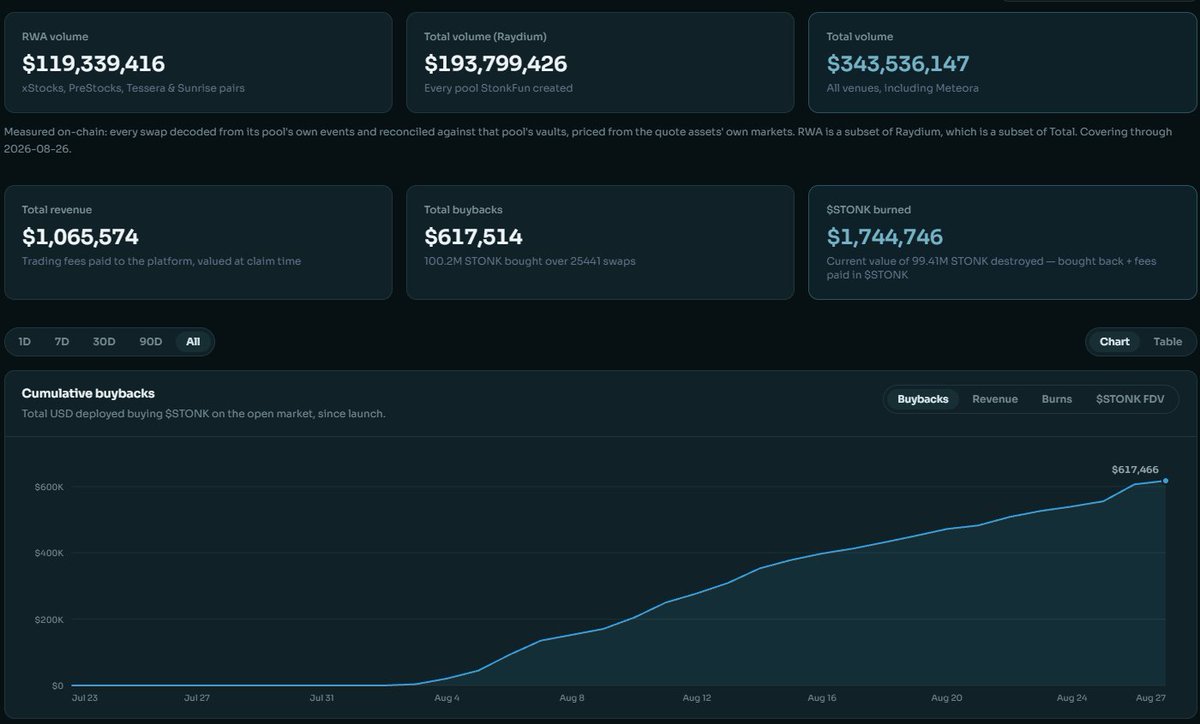The width and height of the screenshot is (1200, 724).
Task: Click the $600K y-axis label
Action: (51, 487)
